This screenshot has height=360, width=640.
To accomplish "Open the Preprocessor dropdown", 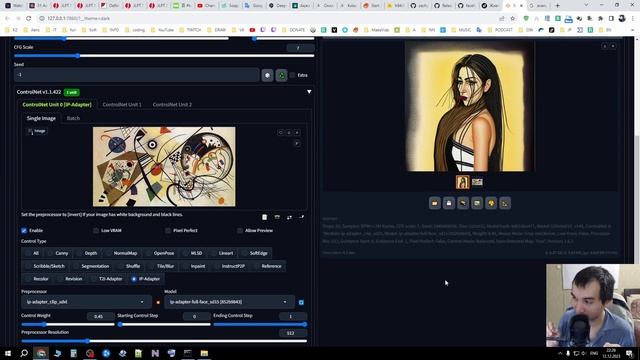I will [86, 302].
